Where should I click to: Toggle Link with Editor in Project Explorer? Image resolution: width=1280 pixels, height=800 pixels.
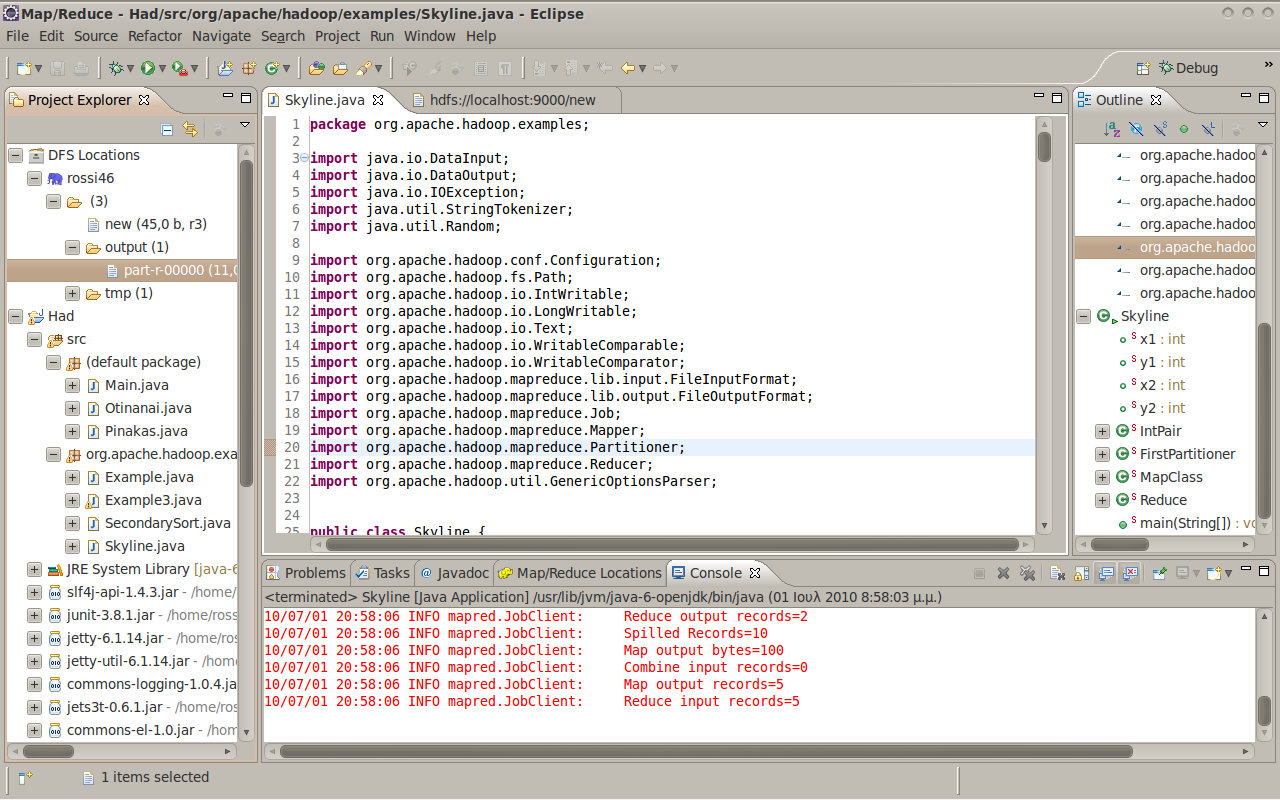point(190,129)
